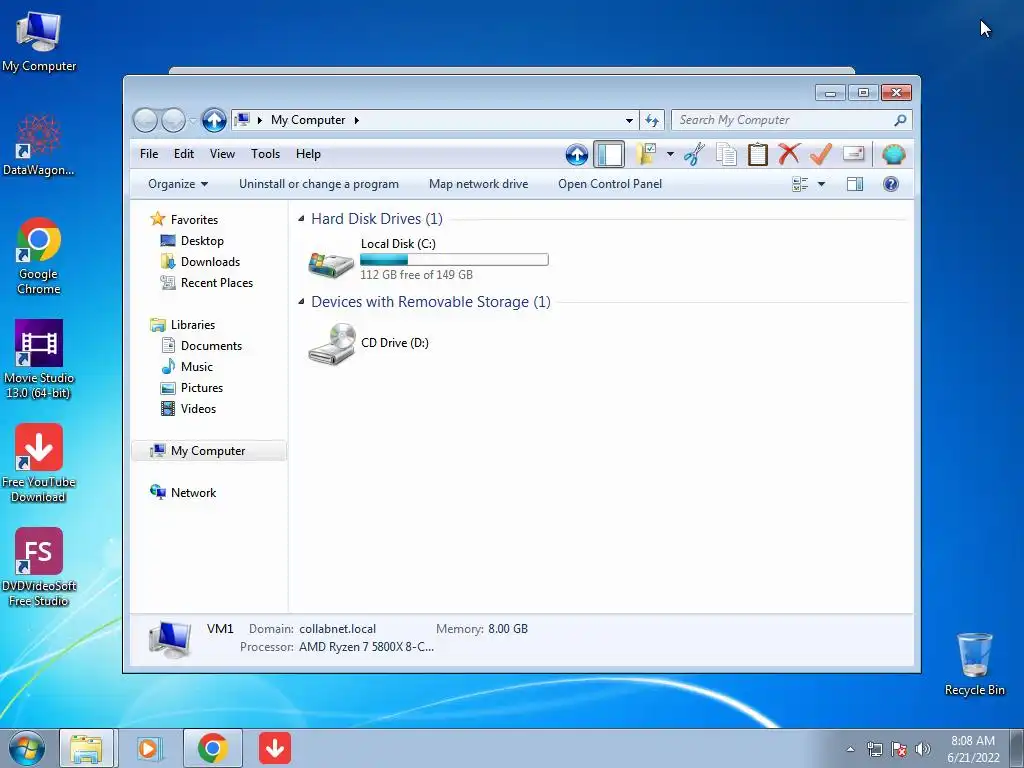This screenshot has height=768, width=1024.
Task: Show hidden tray icons arrow
Action: pyautogui.click(x=850, y=749)
